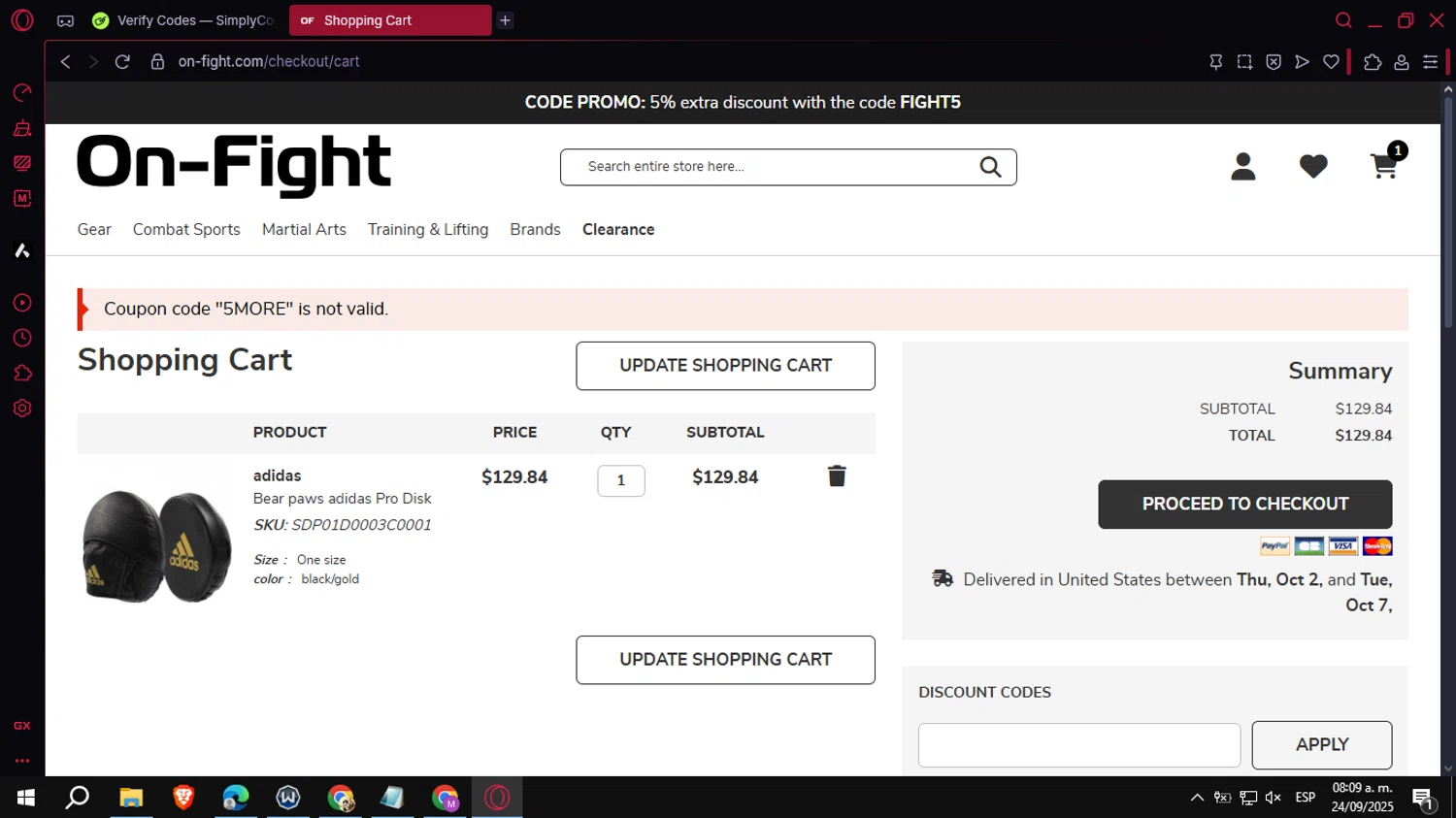Open browser extensions puzzle icon in toolbar
This screenshot has height=818, width=1456.
[x=1373, y=61]
